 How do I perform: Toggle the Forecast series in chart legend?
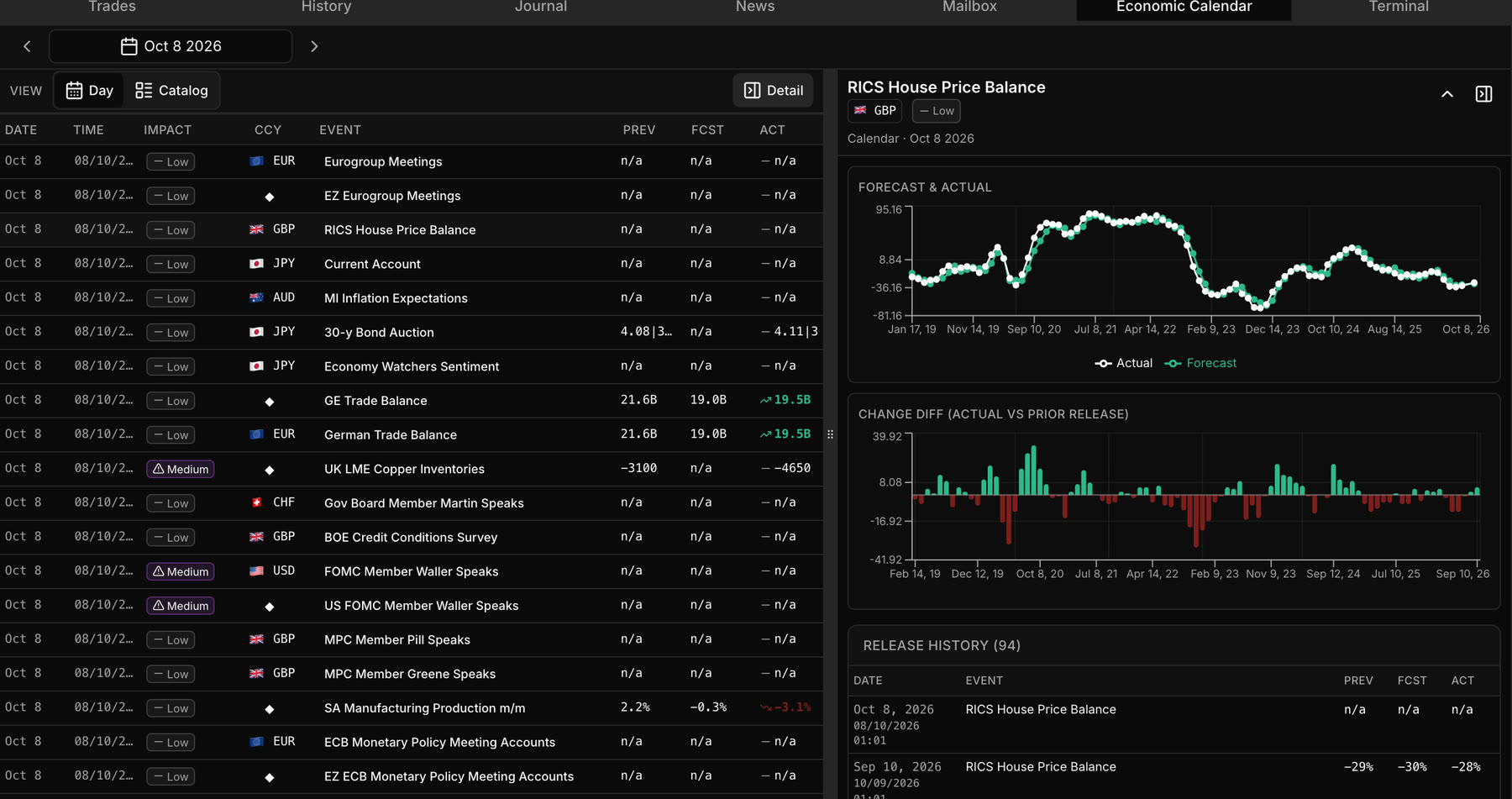1201,363
